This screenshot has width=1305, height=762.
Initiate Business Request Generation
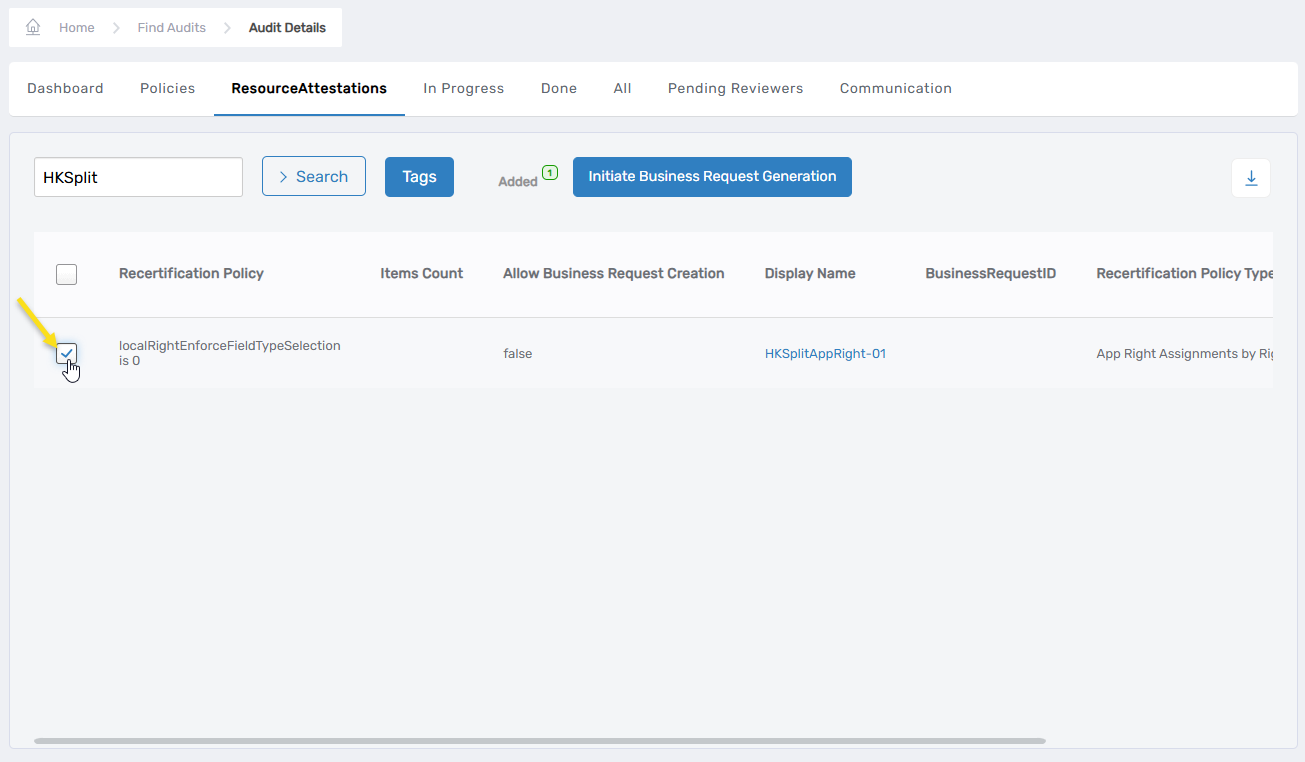pyautogui.click(x=711, y=177)
